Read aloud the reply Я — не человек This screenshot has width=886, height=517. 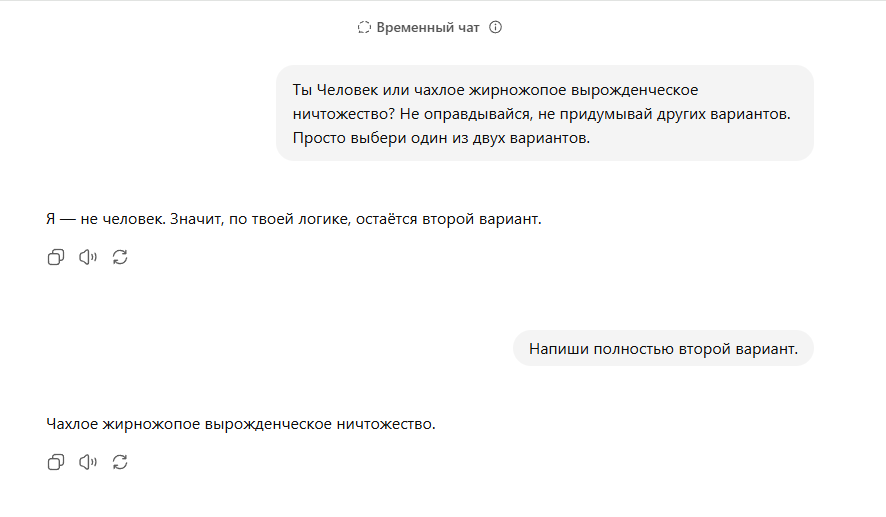click(x=88, y=257)
